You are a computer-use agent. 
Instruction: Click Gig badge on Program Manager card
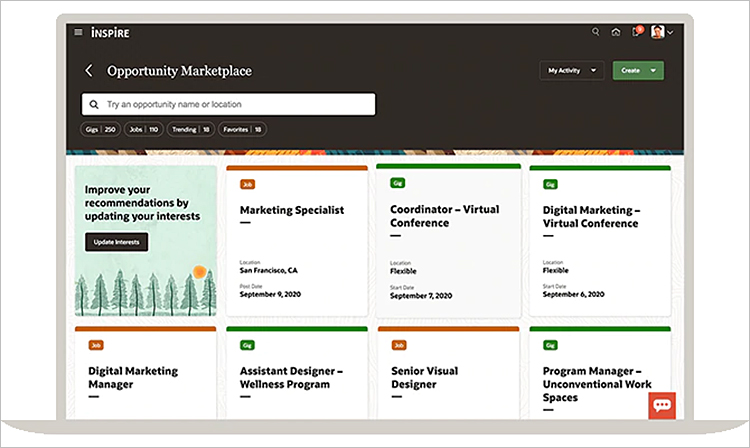(x=550, y=345)
